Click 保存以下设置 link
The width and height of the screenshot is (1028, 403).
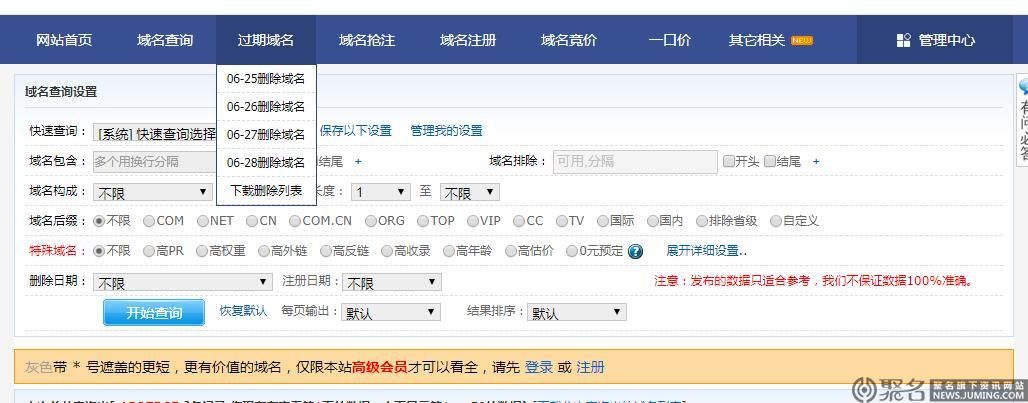[x=355, y=130]
